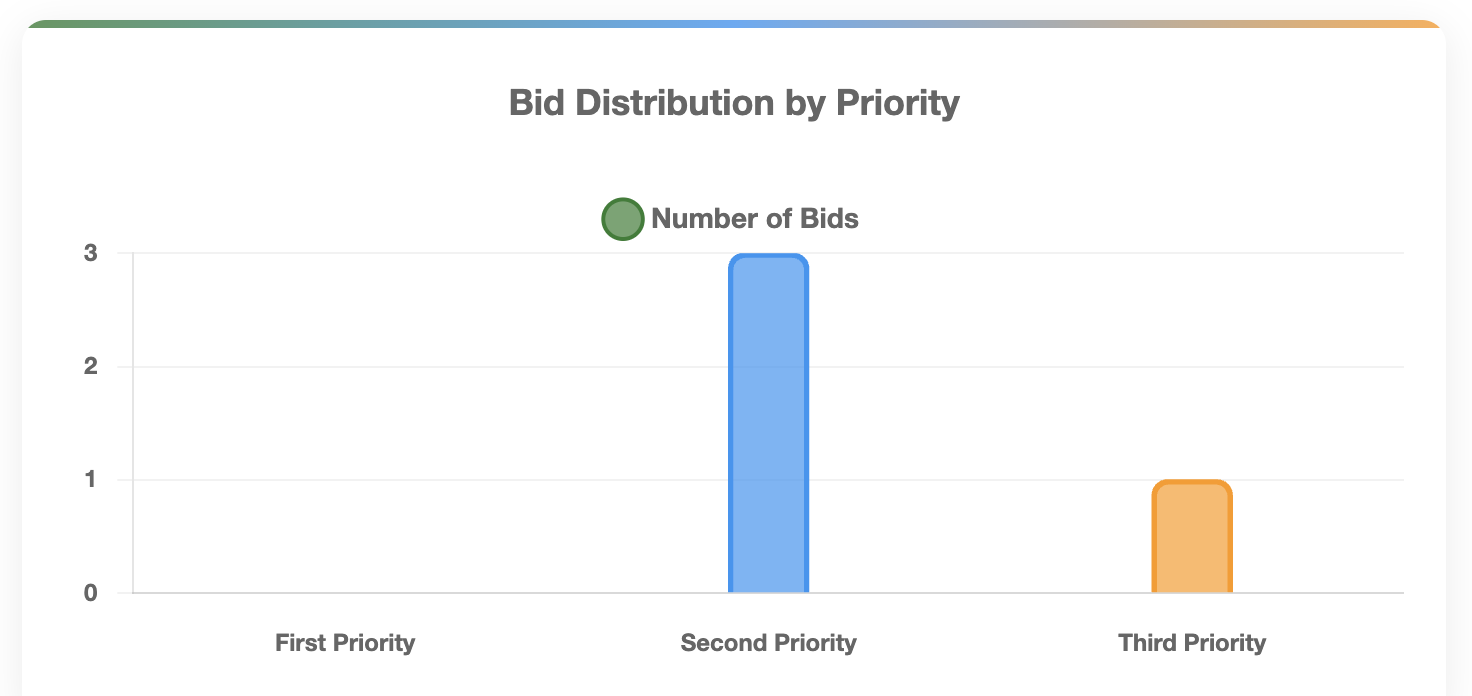This screenshot has width=1472, height=696.
Task: Click the rounded top edge of the orange bar
Action: (1192, 483)
